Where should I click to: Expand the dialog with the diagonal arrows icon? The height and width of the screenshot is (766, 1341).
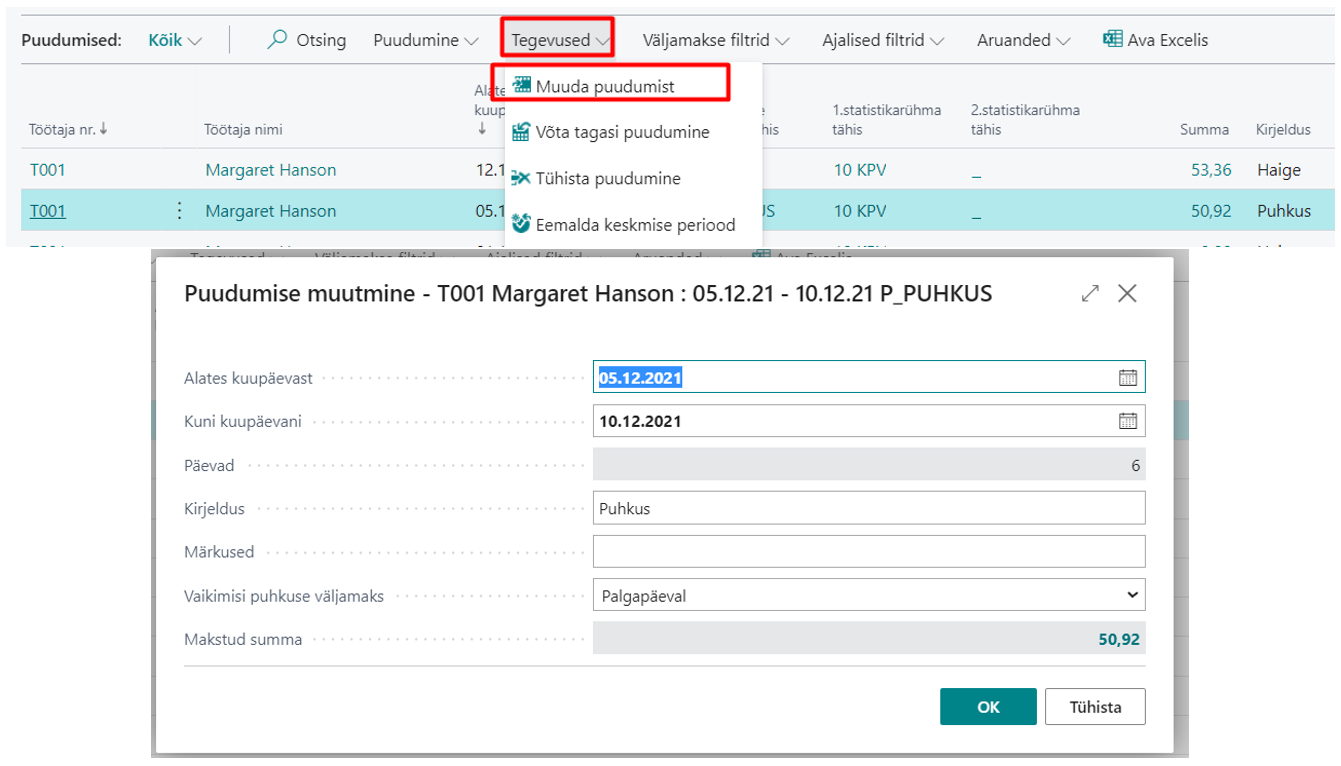point(1090,293)
